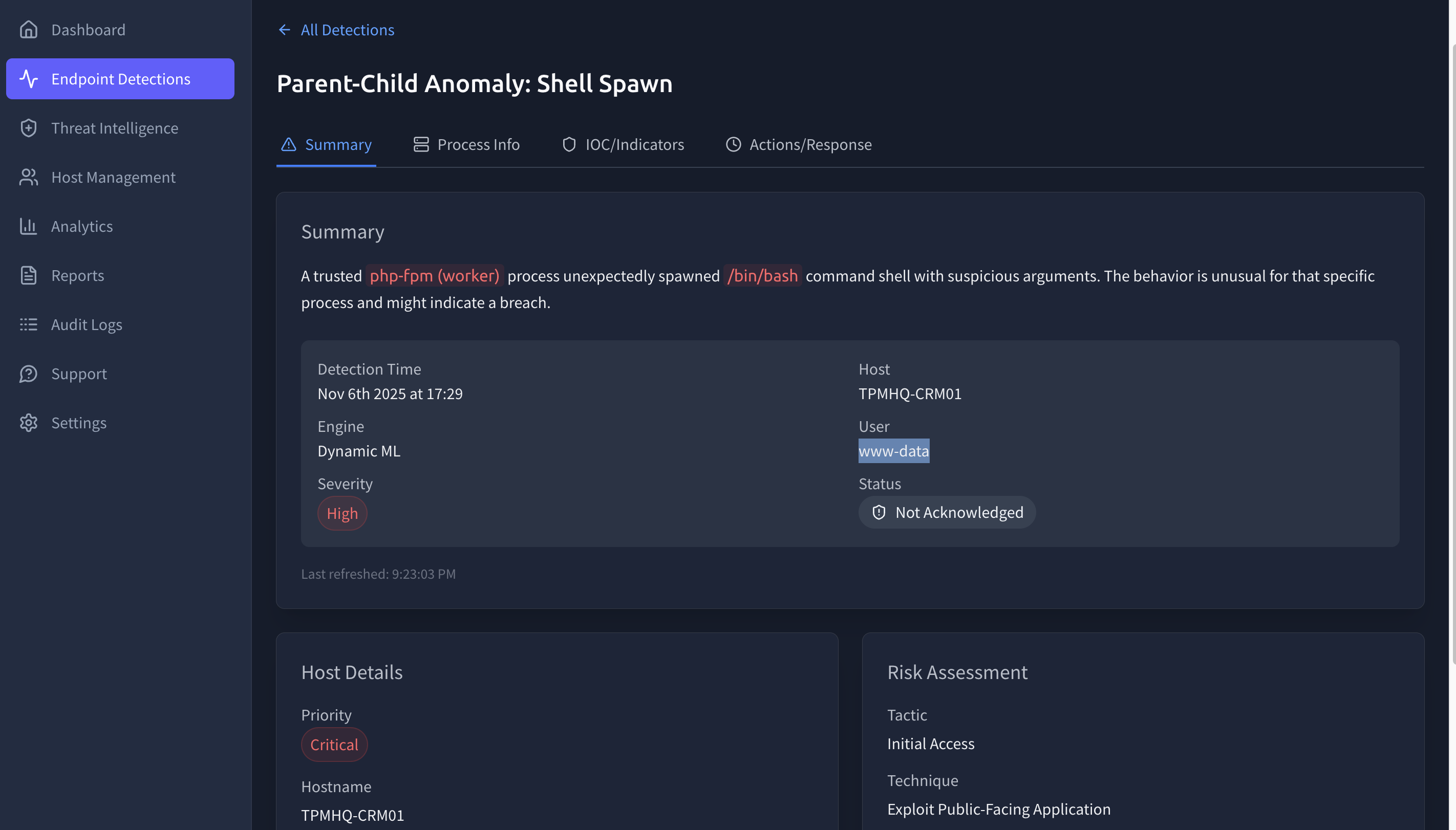Click the back arrow beside All Detections
The width and height of the screenshot is (1456, 830).
point(284,30)
